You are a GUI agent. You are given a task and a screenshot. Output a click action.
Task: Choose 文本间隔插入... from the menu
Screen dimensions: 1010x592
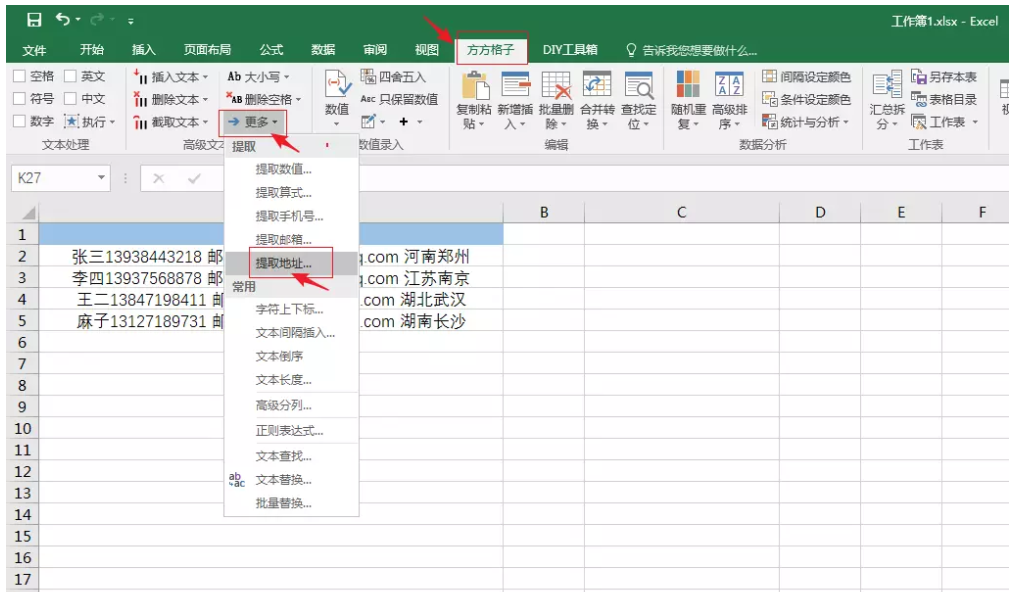point(291,333)
